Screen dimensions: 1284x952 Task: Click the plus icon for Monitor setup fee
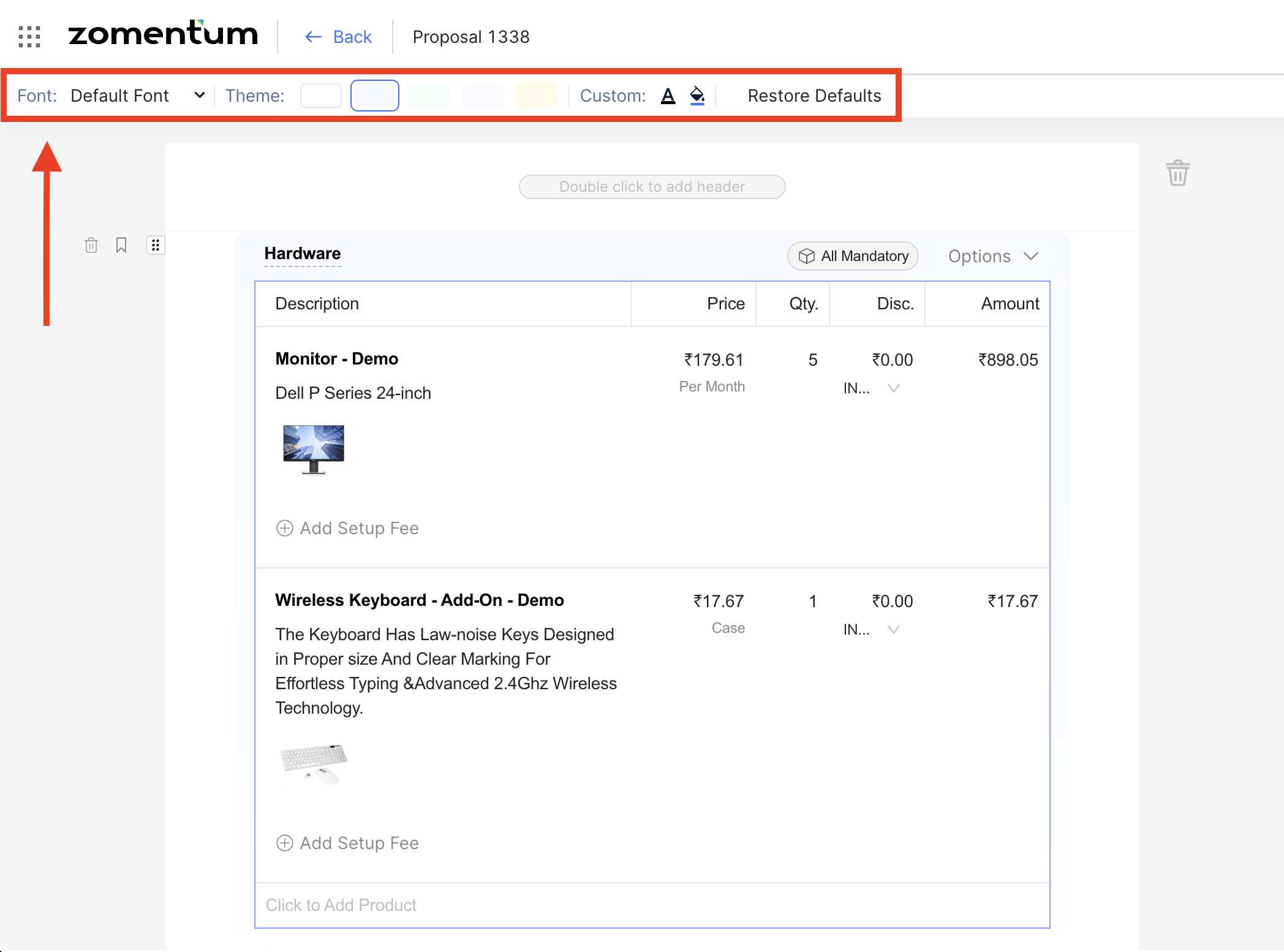(x=285, y=528)
